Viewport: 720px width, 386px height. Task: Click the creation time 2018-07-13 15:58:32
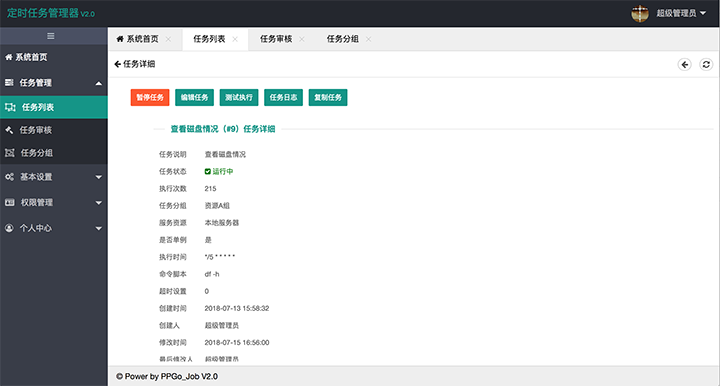click(x=237, y=308)
